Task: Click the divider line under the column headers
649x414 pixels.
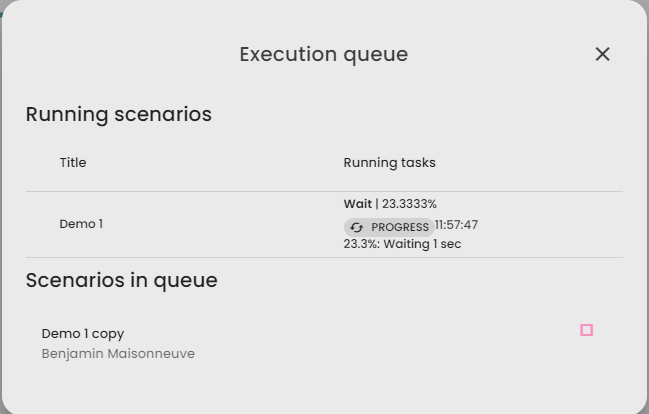Action: pos(324,191)
